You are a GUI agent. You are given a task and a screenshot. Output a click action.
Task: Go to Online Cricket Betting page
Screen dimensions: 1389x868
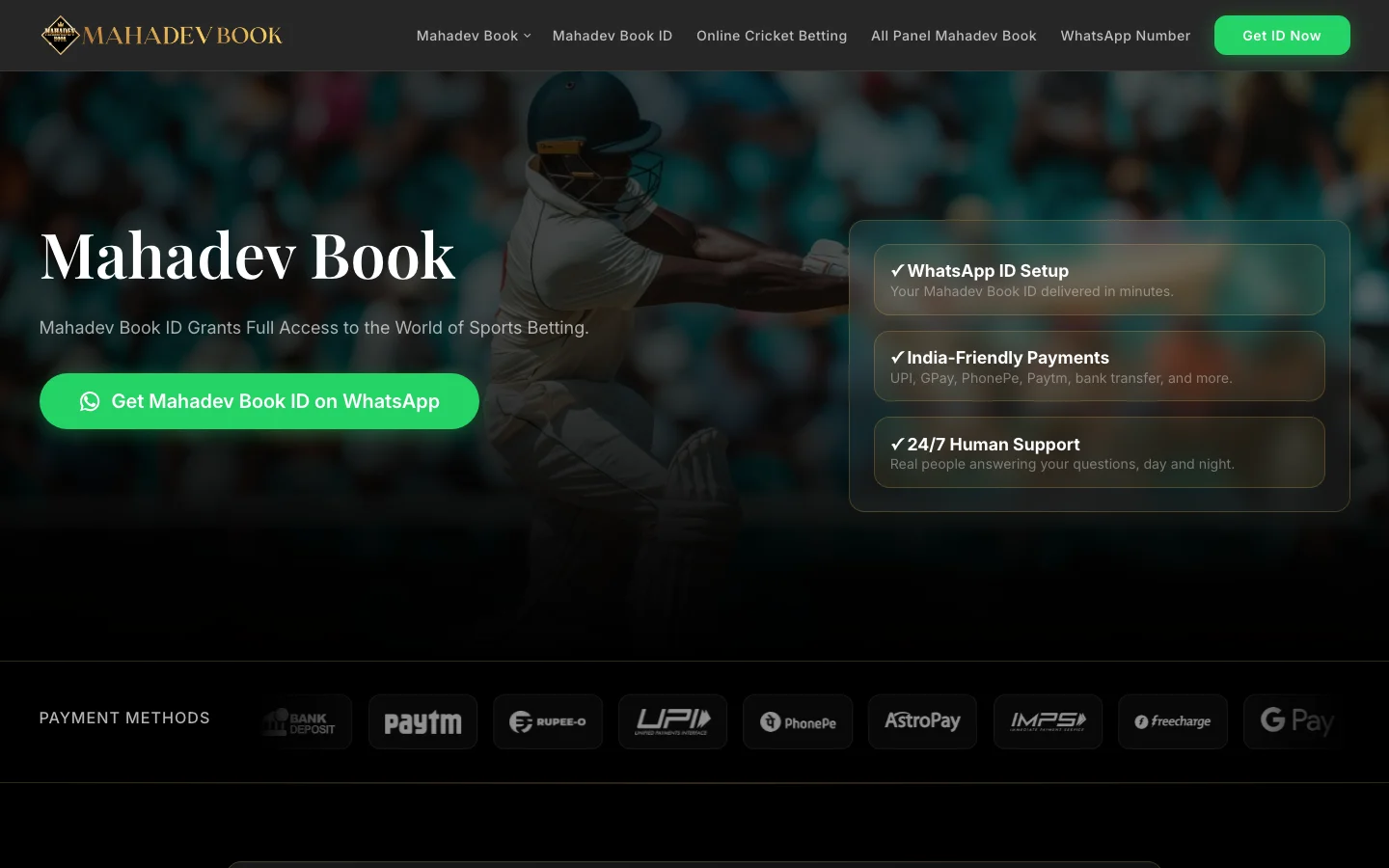pos(772,36)
